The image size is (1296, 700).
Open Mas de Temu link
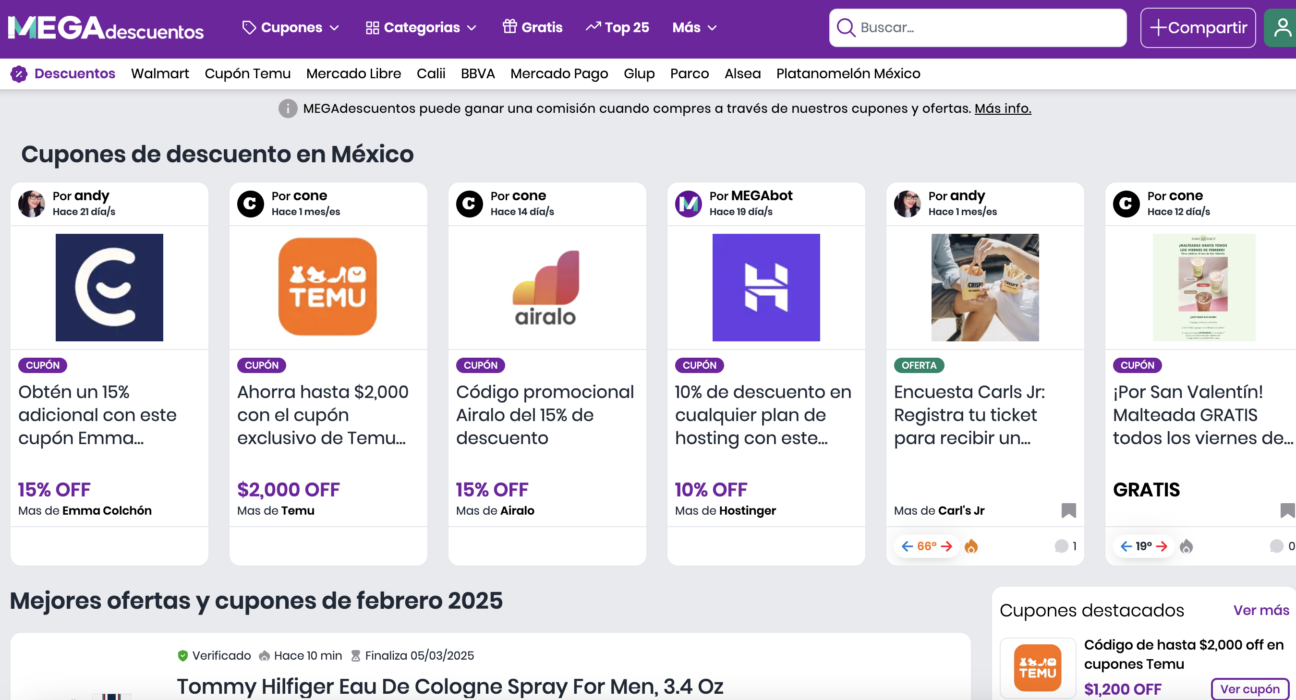point(276,511)
